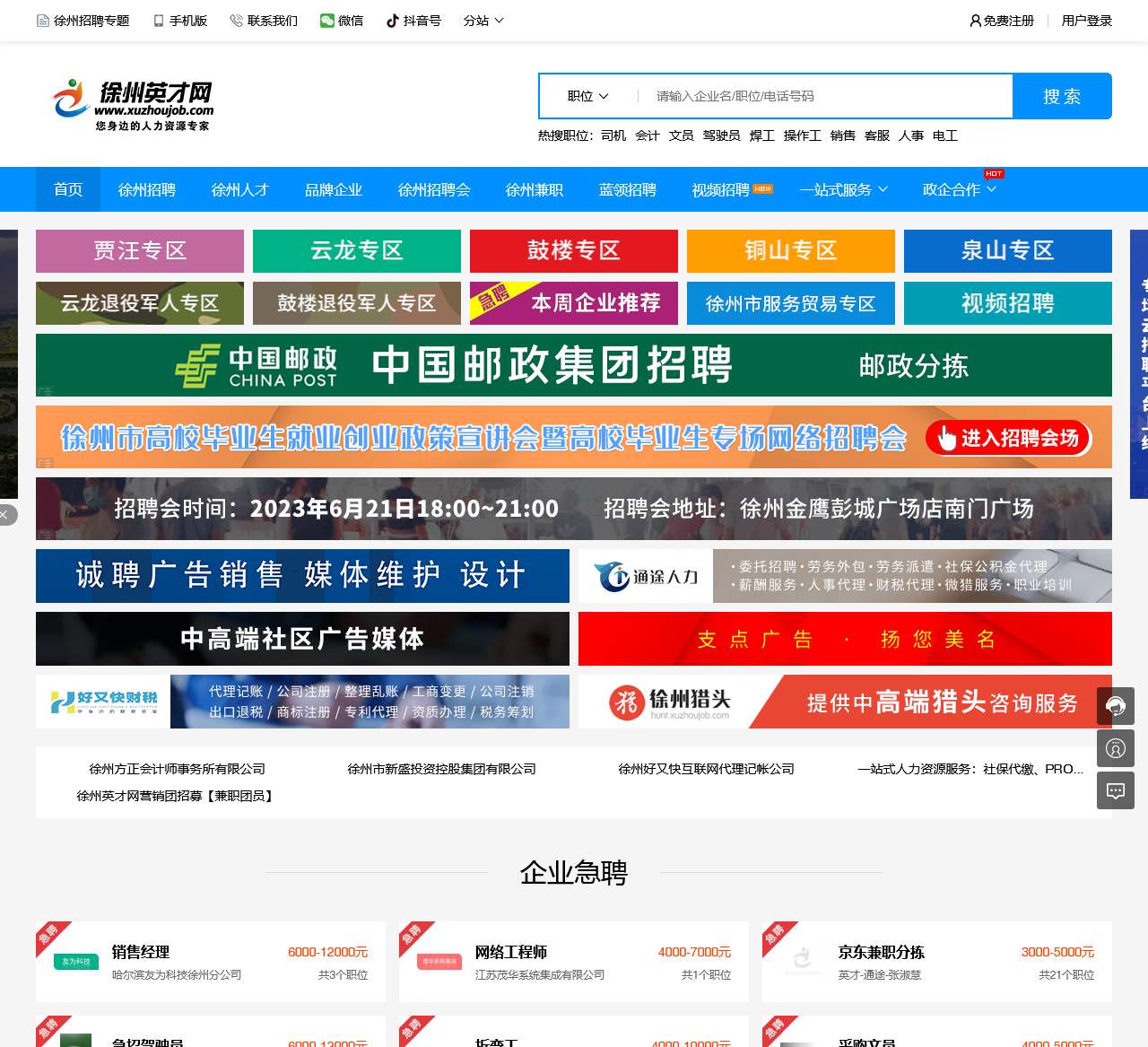Click the 支点广告 red banner
The image size is (1148, 1047).
(845, 639)
